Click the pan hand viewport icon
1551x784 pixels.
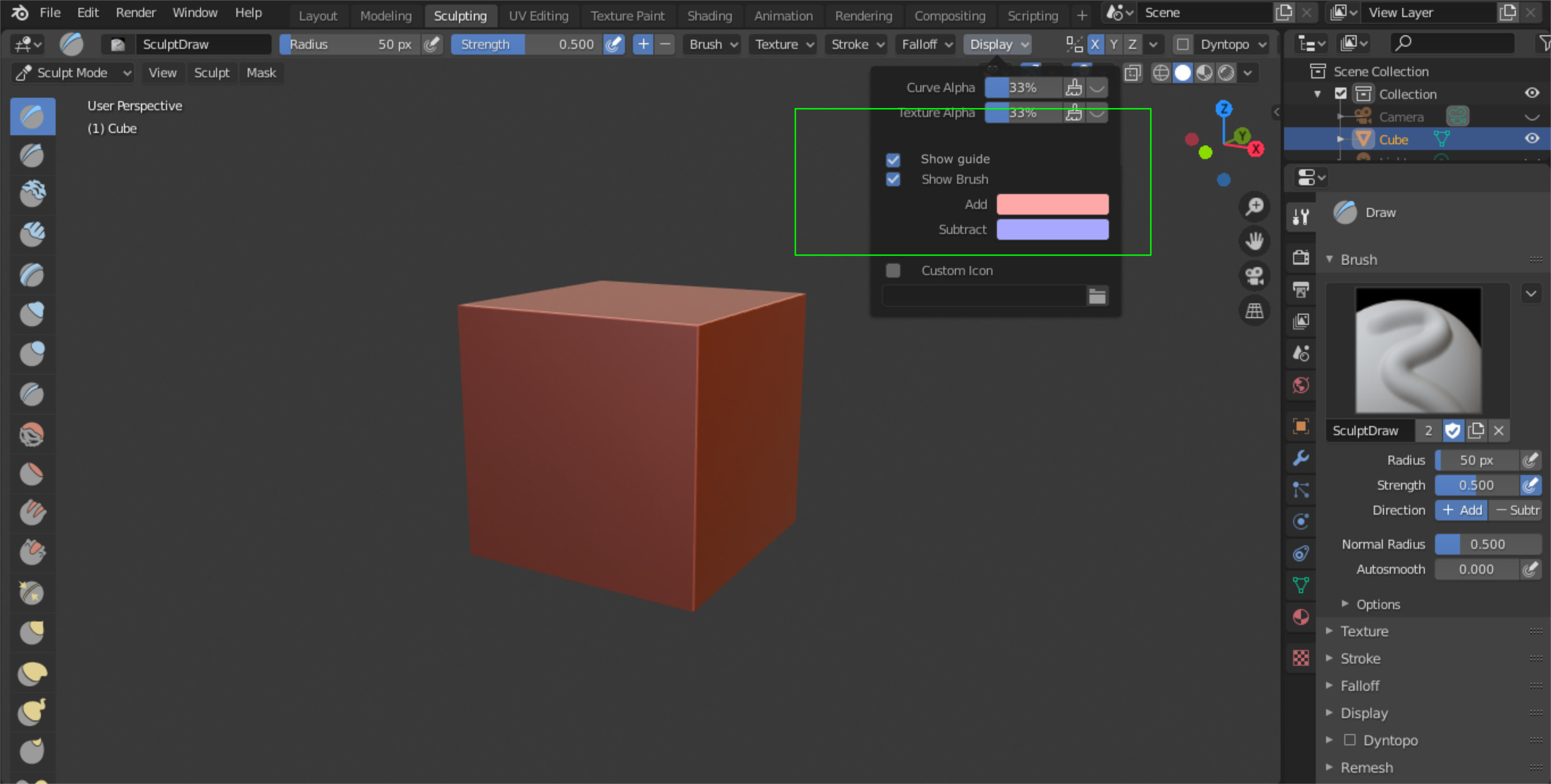[x=1254, y=241]
